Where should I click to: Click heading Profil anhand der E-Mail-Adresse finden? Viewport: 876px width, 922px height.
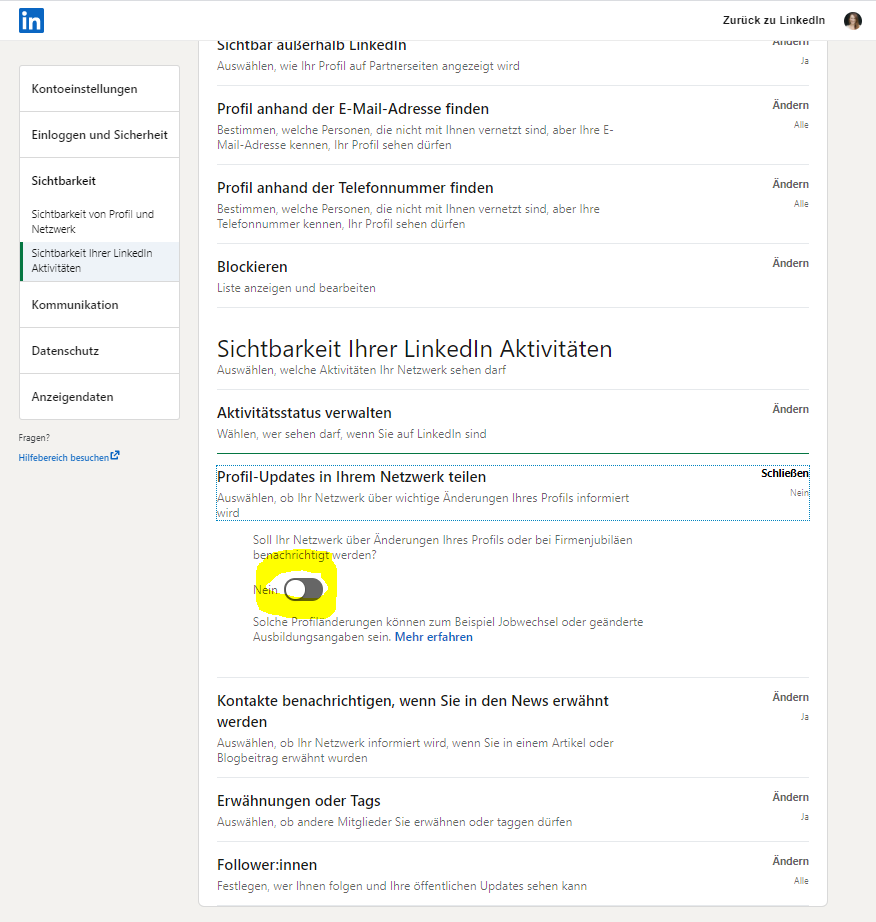[x=353, y=109]
